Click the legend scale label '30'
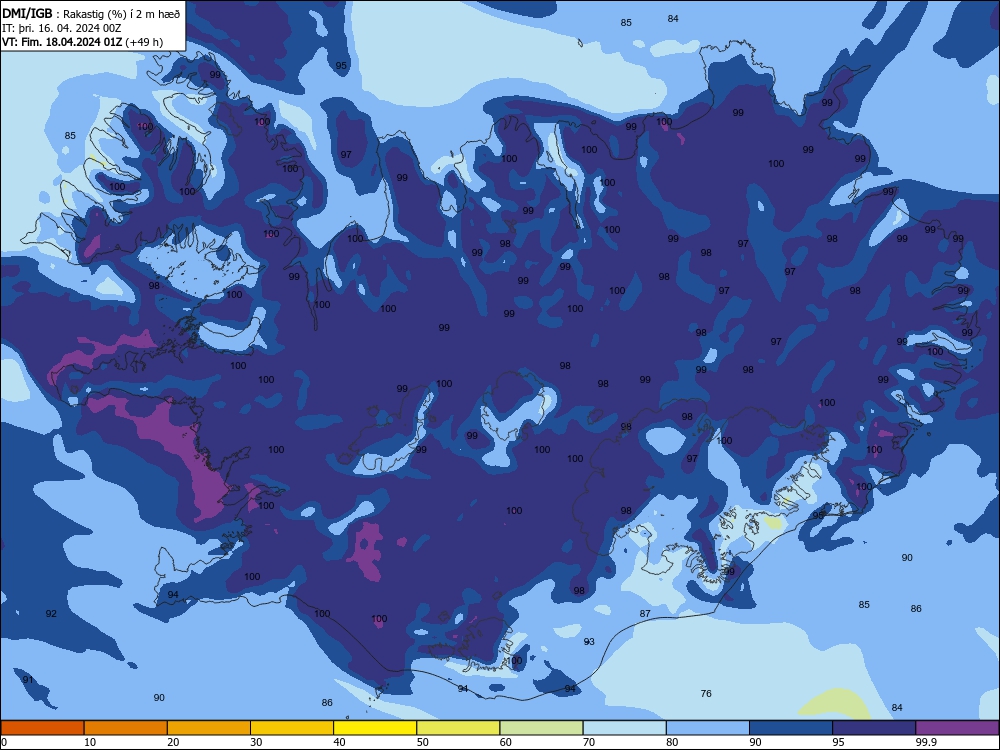Screen dimensions: 1000x750 coord(256,742)
